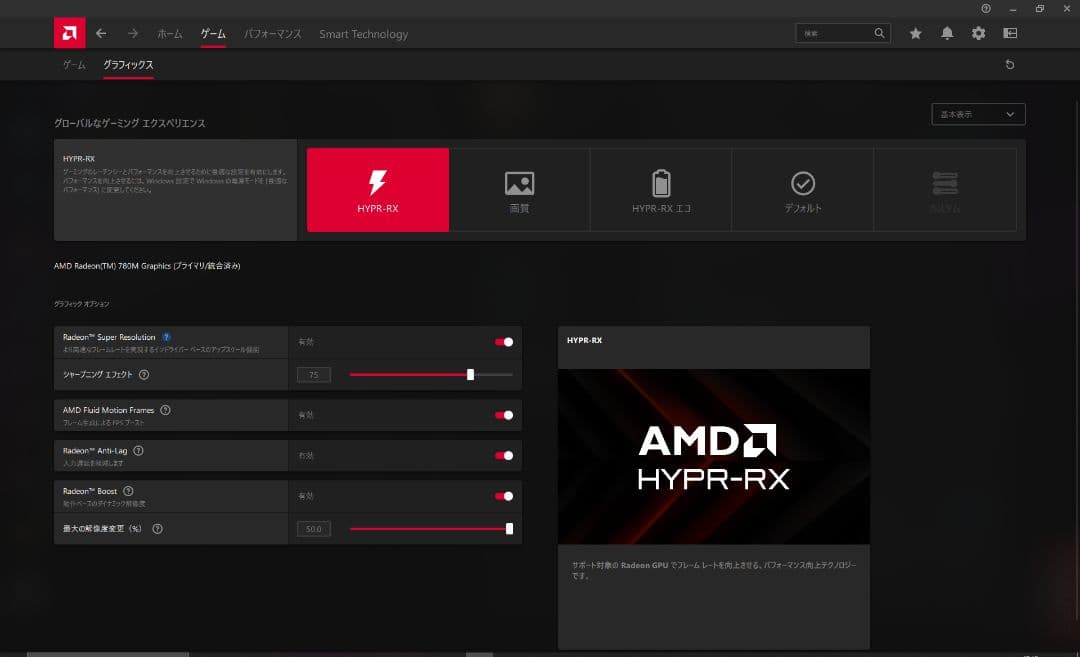Click the AMD logo home icon
Screen dimensions: 1080x657
click(70, 33)
